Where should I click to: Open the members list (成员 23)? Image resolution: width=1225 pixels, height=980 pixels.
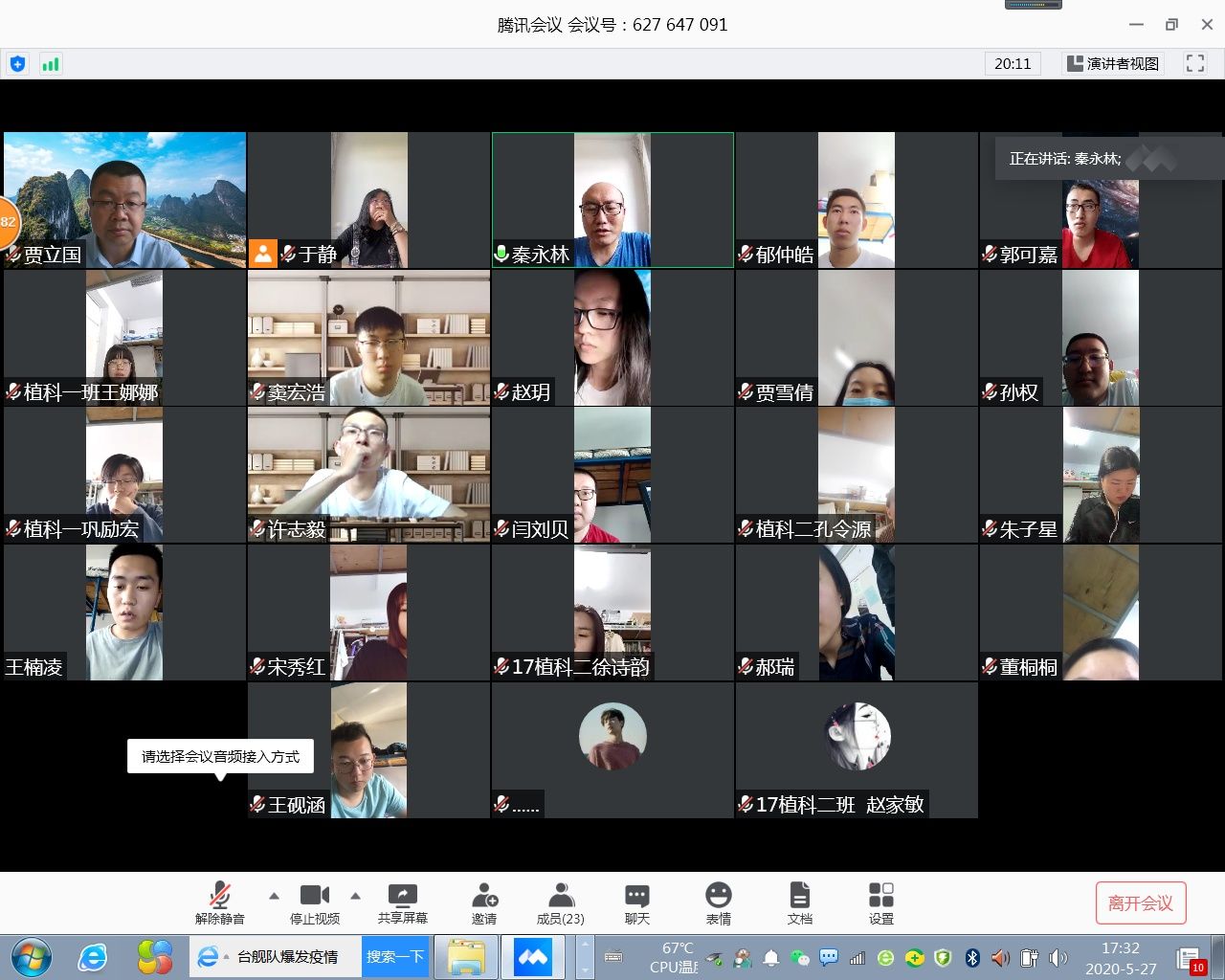[x=560, y=902]
